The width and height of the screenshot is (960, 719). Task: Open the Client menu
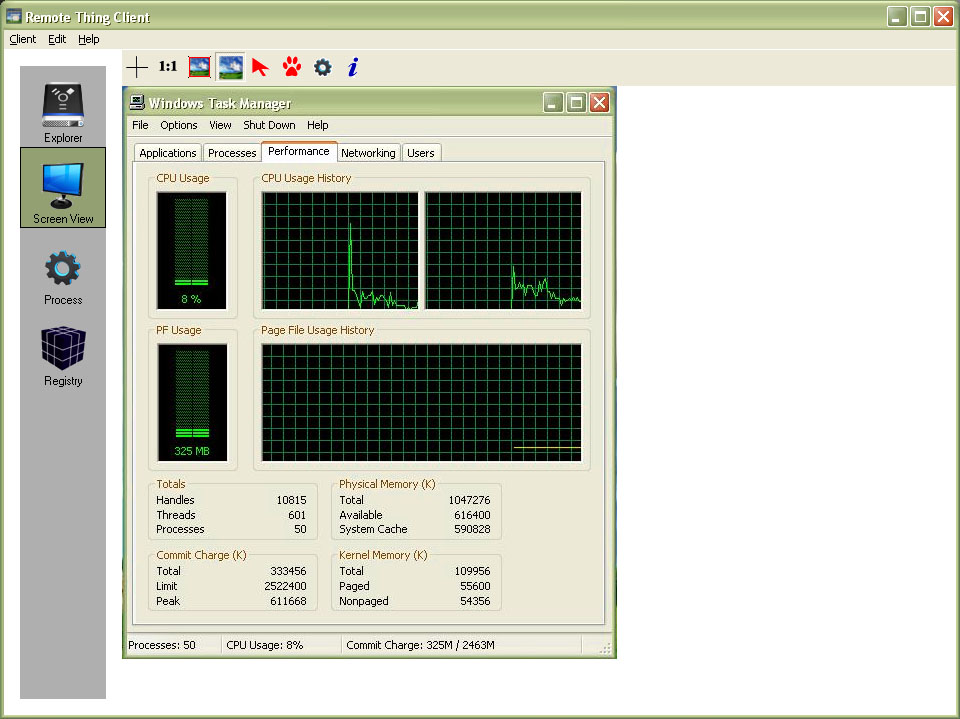23,39
